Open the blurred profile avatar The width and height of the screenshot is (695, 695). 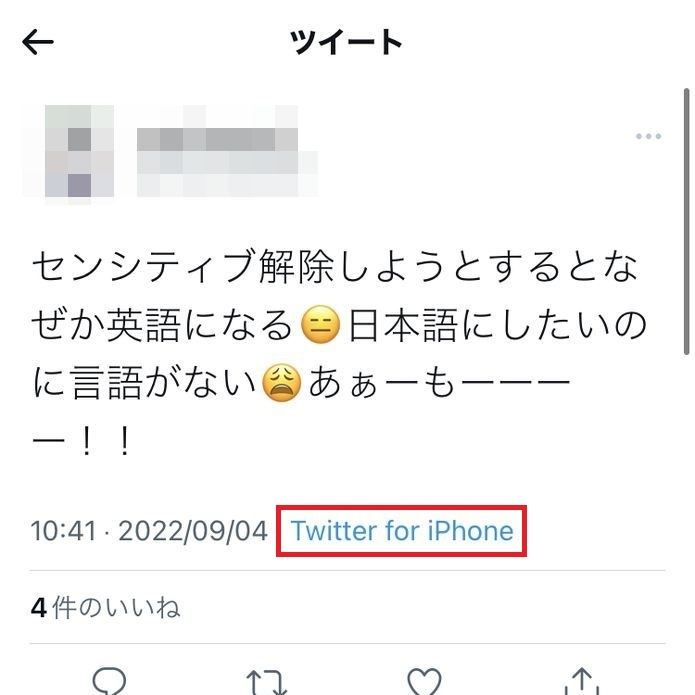(x=80, y=151)
